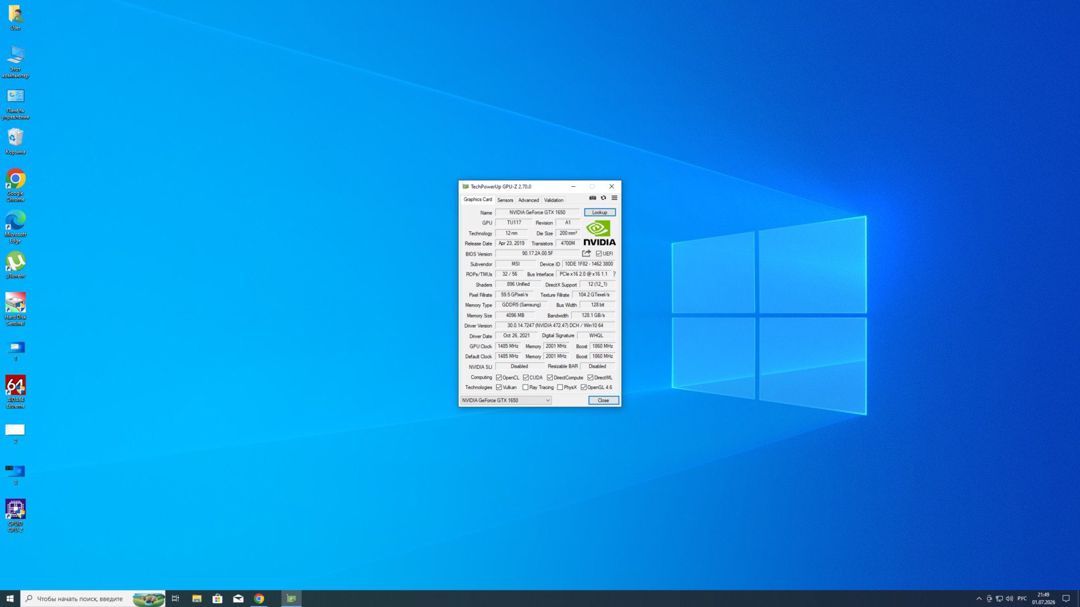Open GPU-Z screenshot camera icon
Viewport: 1080px width, 607px height.
coord(592,198)
